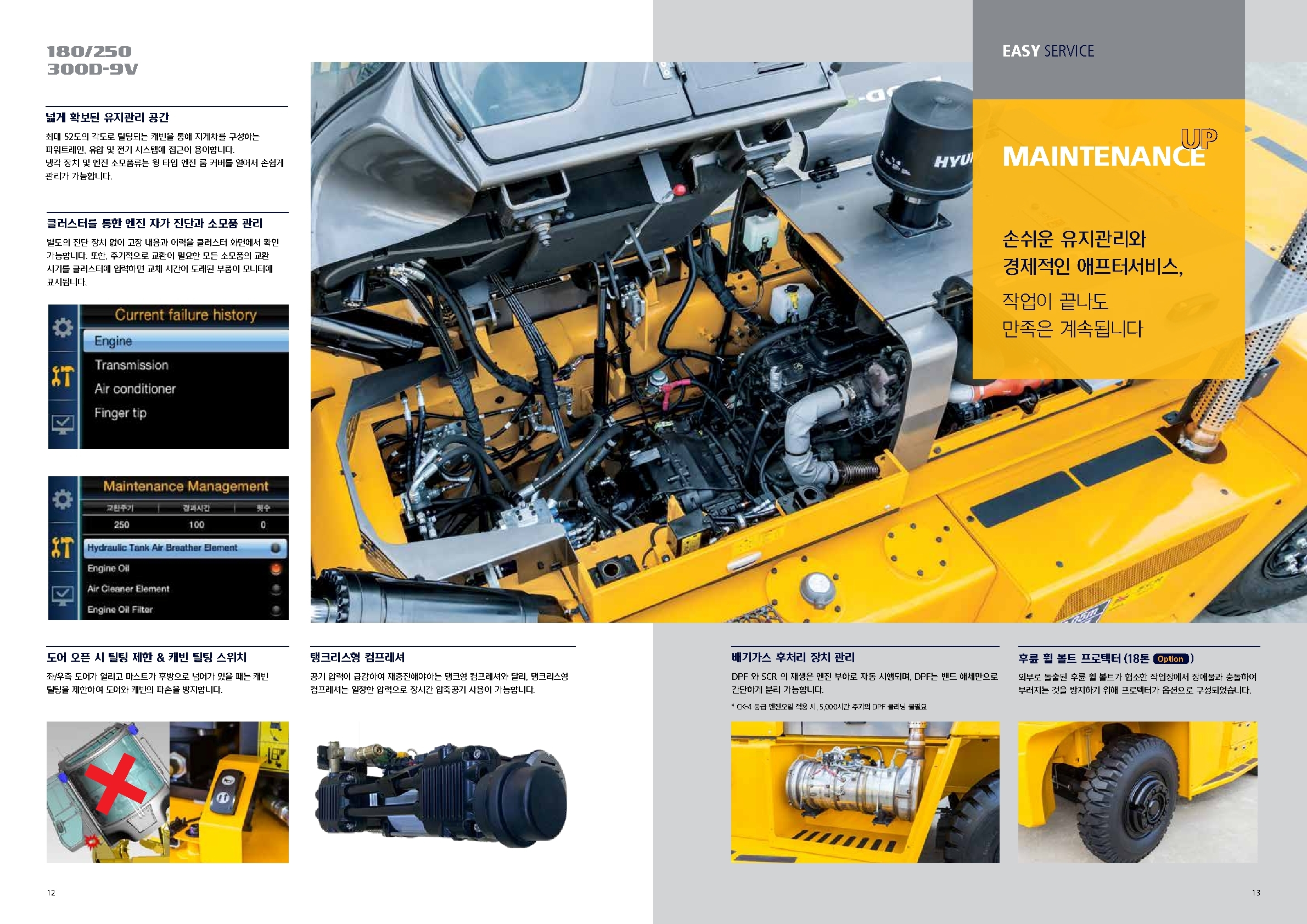Image resolution: width=1307 pixels, height=924 pixels.
Task: Click gear icon in Maintenance Management screen
Action: coord(63,499)
